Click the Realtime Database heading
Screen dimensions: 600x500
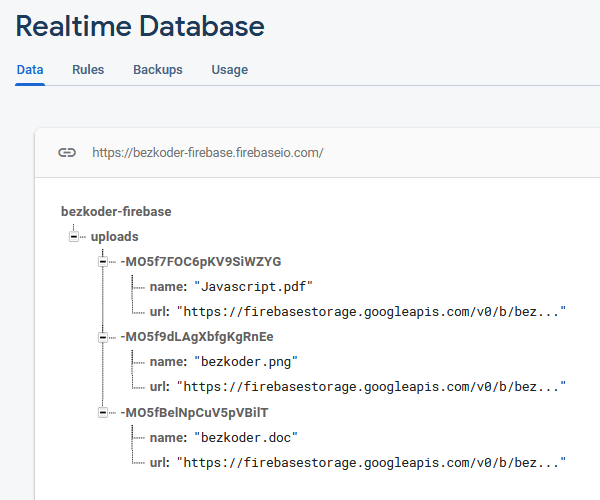coord(140,26)
